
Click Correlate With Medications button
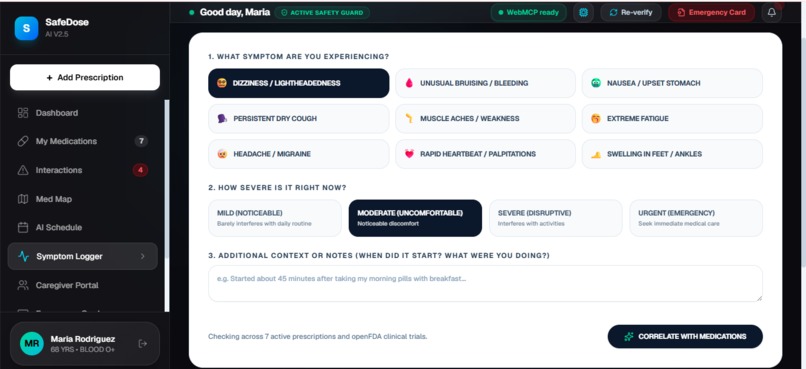tap(685, 337)
